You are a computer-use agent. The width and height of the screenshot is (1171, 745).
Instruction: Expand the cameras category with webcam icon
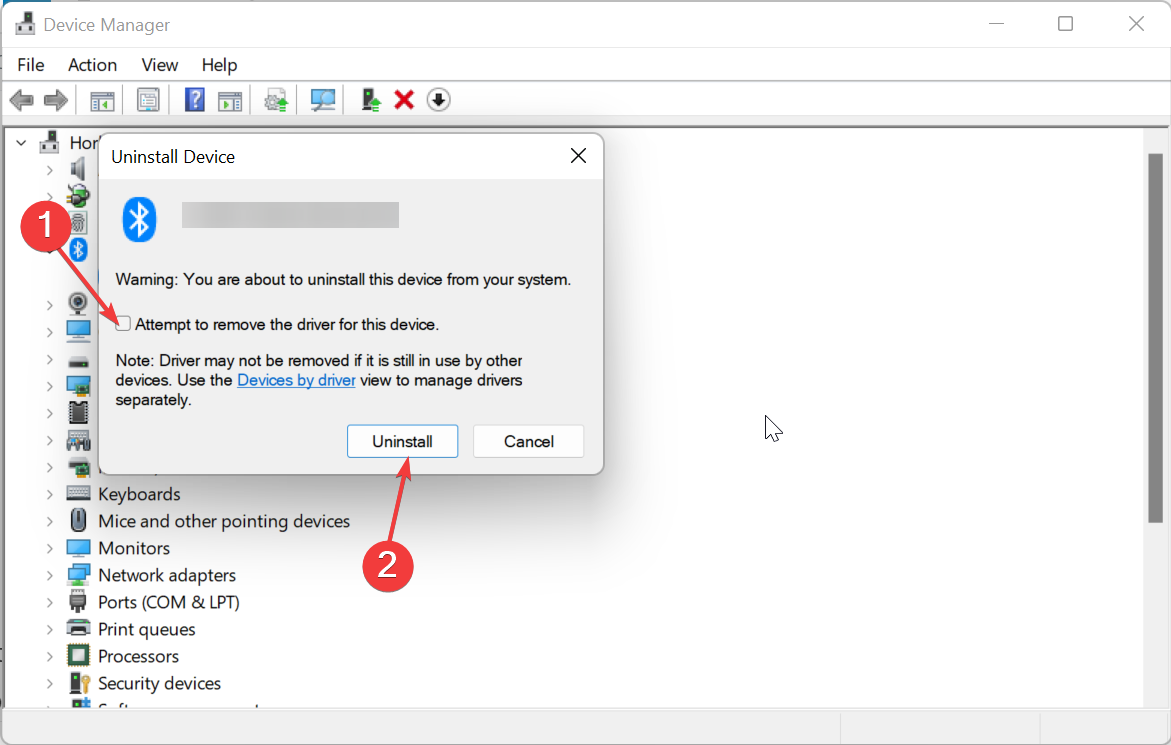(x=49, y=305)
